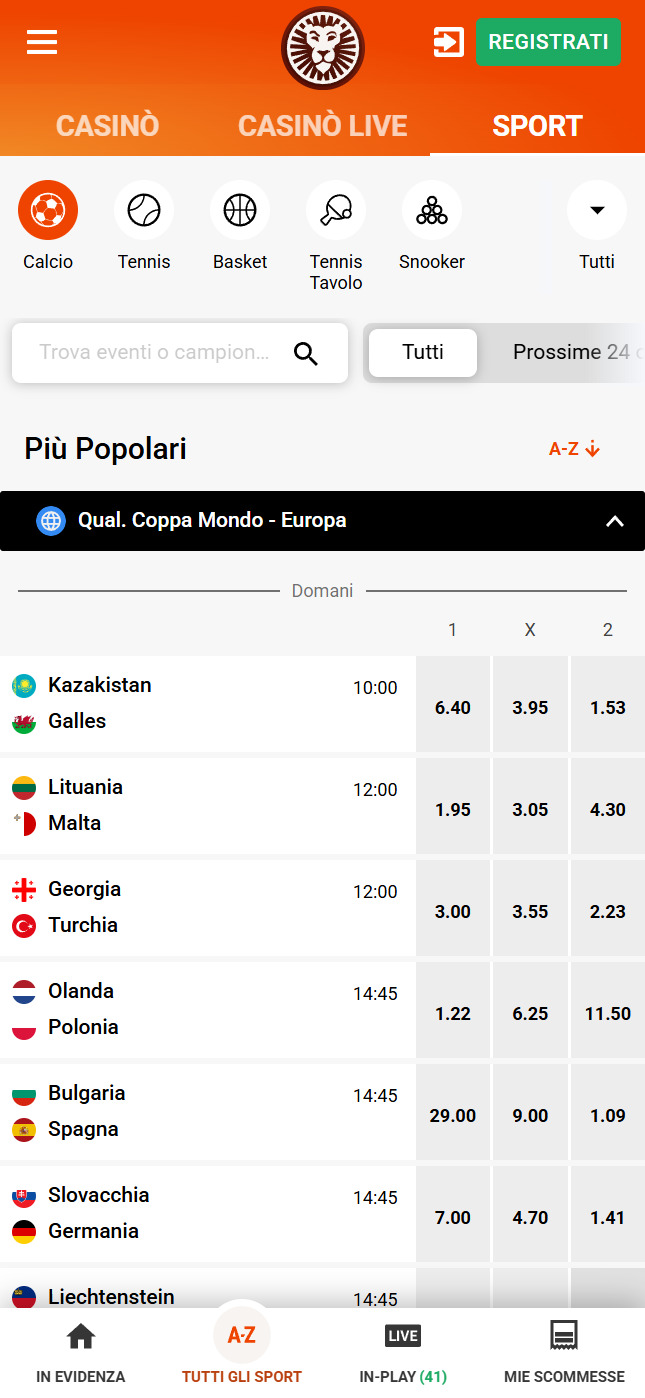The image size is (645, 1398).
Task: Expand the Tutti sports dropdown
Action: point(597,210)
